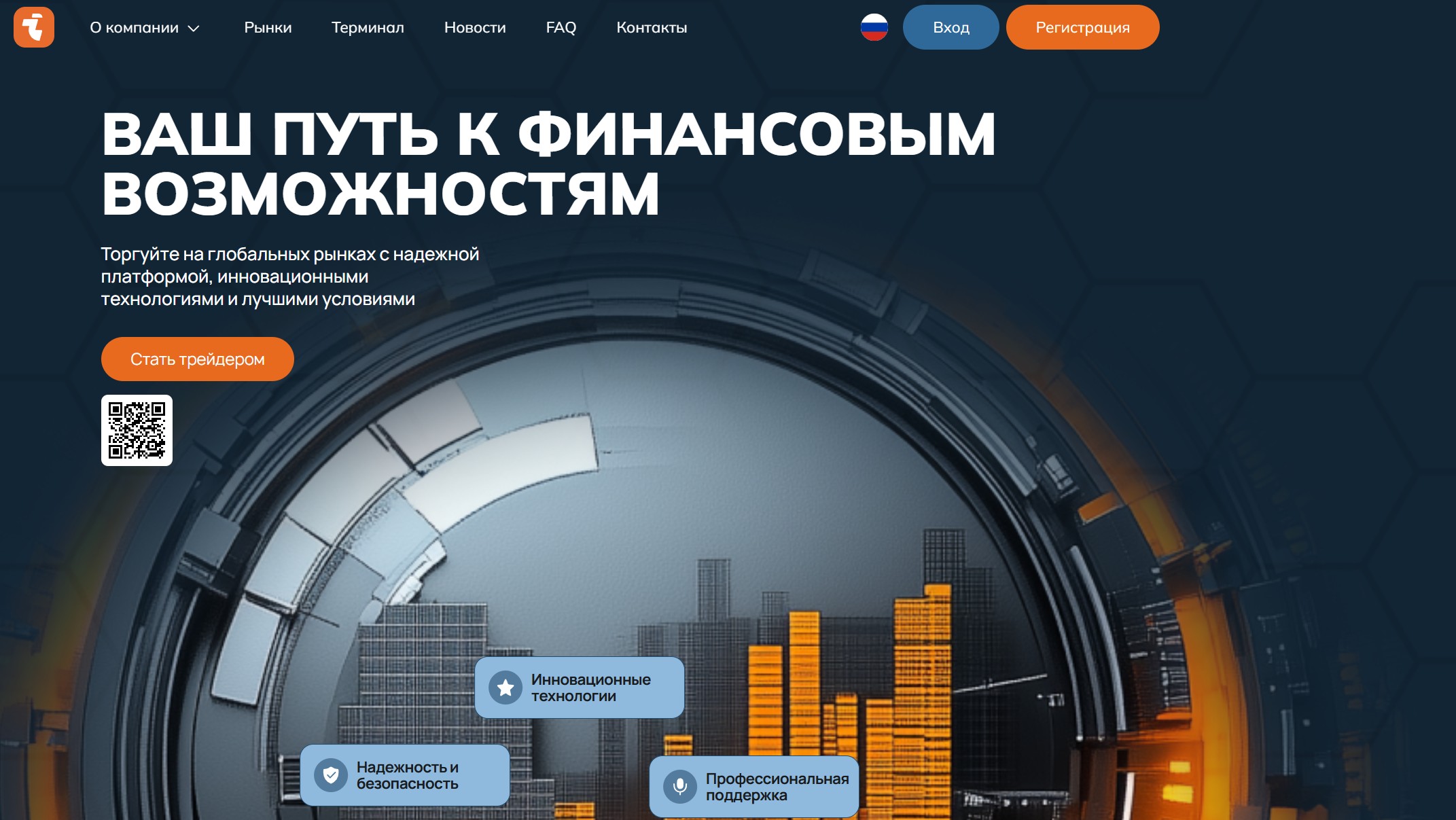Open the О компании menu

click(134, 28)
